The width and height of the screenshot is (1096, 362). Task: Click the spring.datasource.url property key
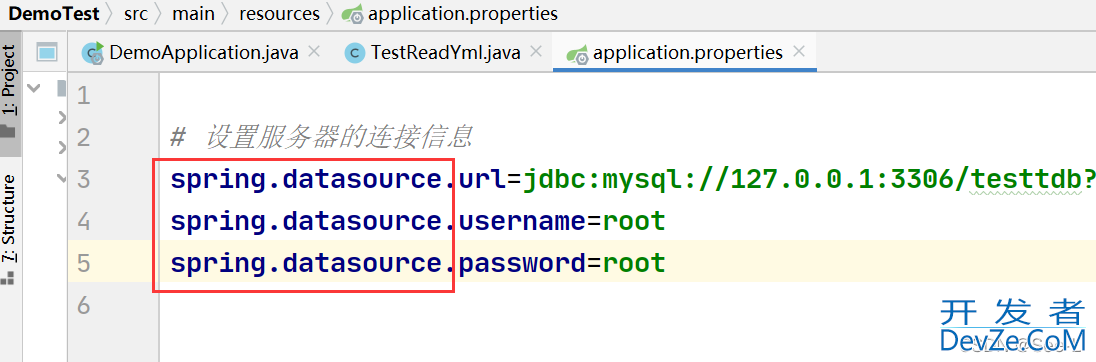click(338, 180)
